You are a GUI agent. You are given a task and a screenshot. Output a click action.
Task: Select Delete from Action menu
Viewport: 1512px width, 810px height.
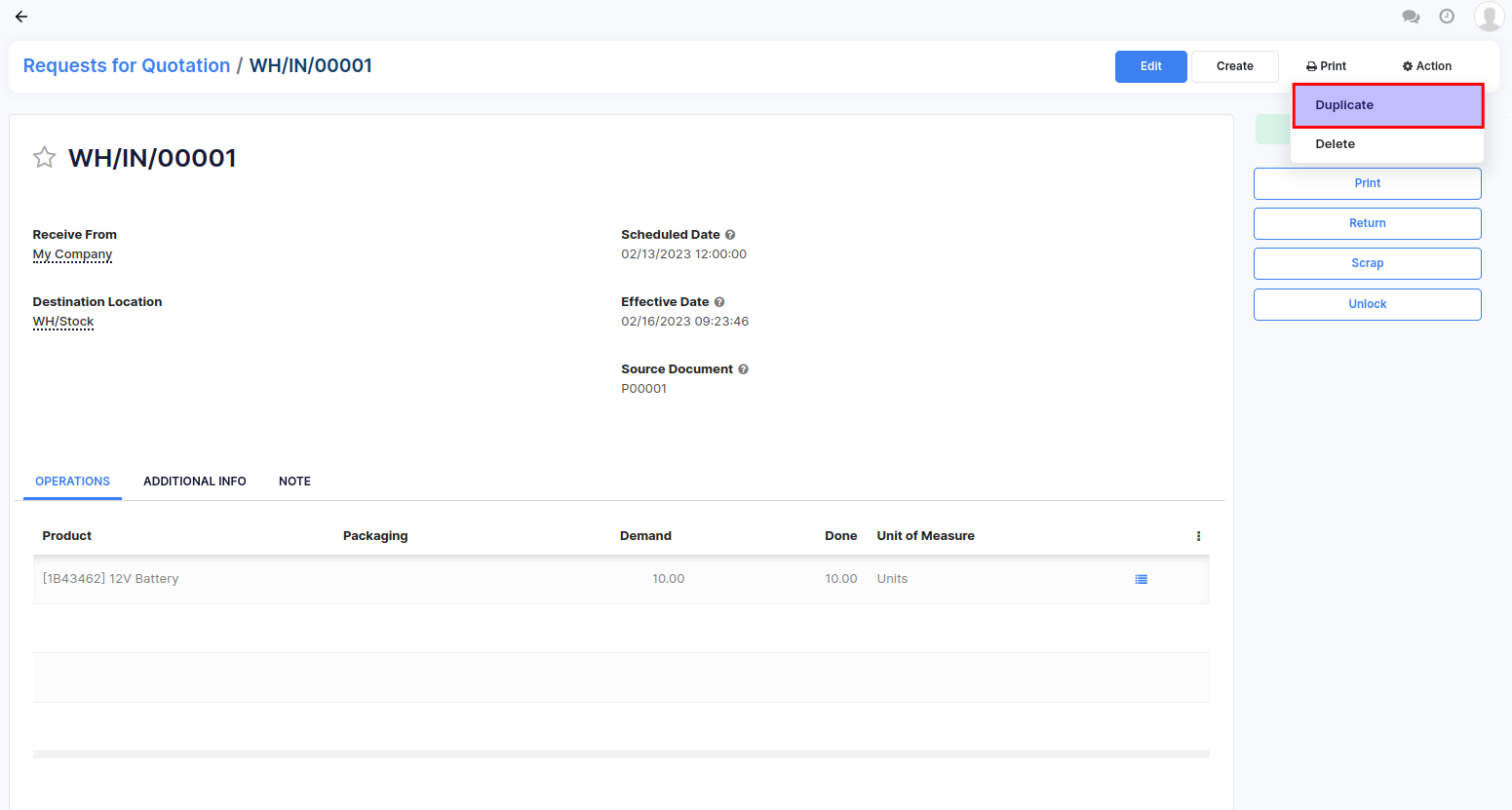click(x=1335, y=144)
